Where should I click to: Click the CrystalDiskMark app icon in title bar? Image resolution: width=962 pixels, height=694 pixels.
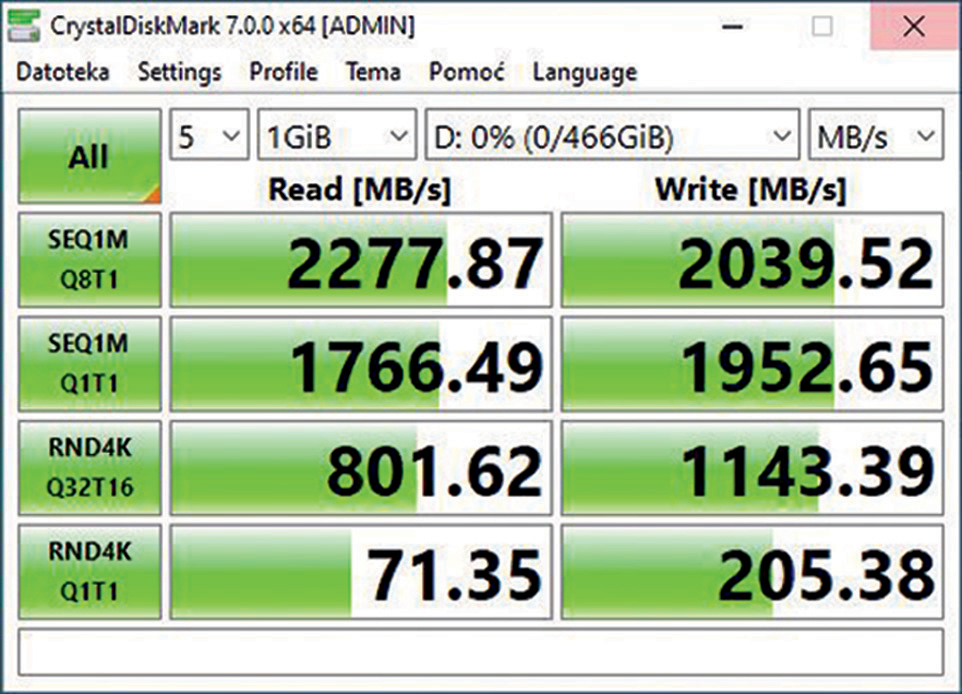tap(23, 26)
